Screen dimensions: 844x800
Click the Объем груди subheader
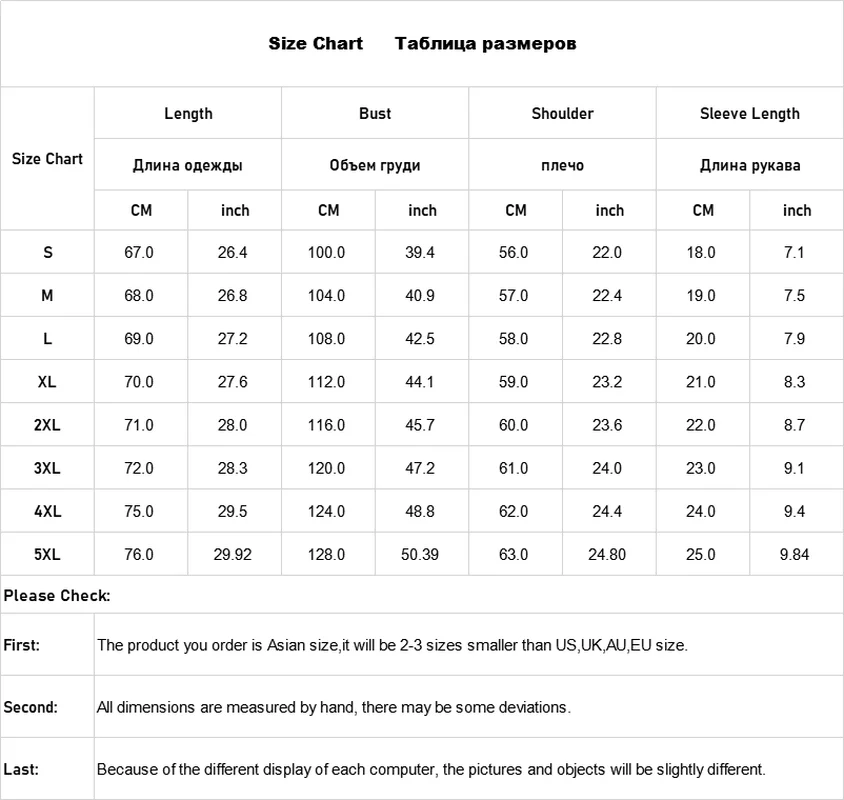375,165
